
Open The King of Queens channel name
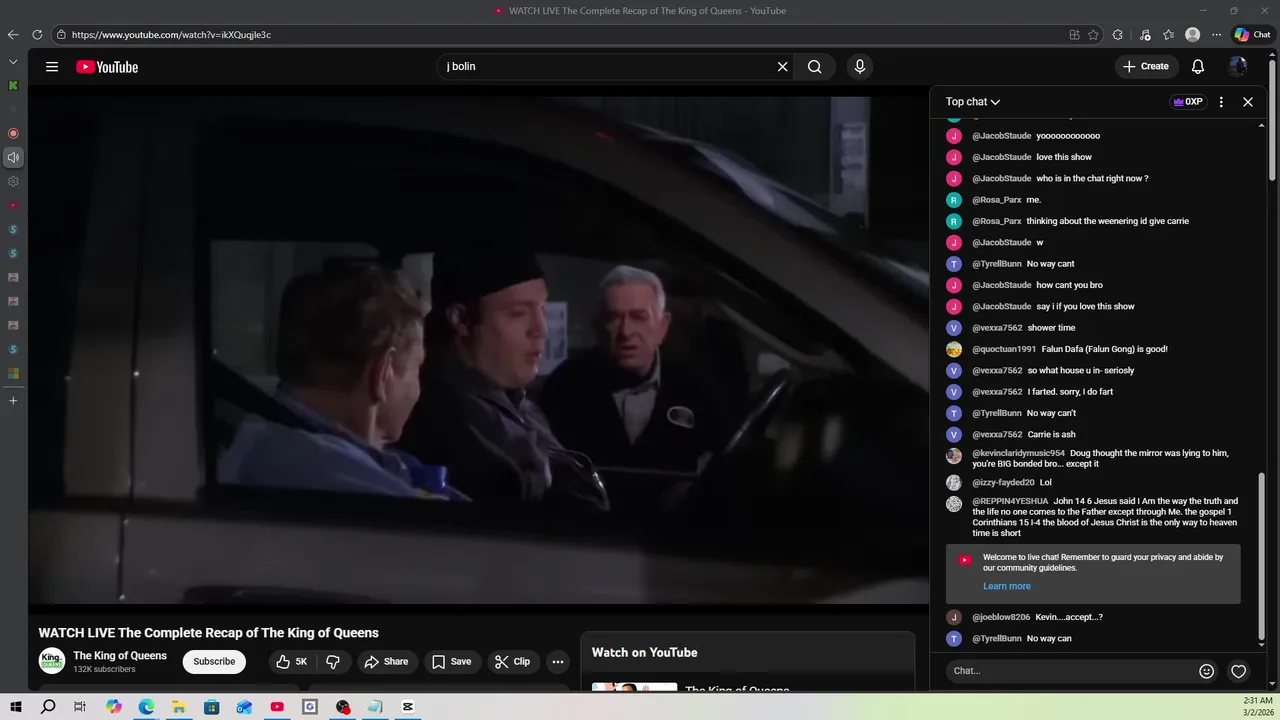[x=120, y=656]
